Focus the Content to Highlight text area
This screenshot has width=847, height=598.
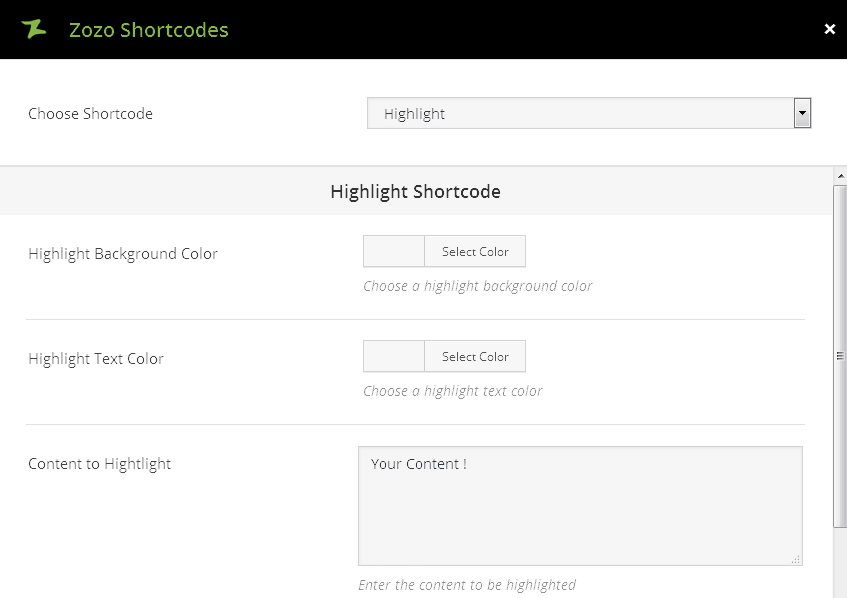click(580, 505)
